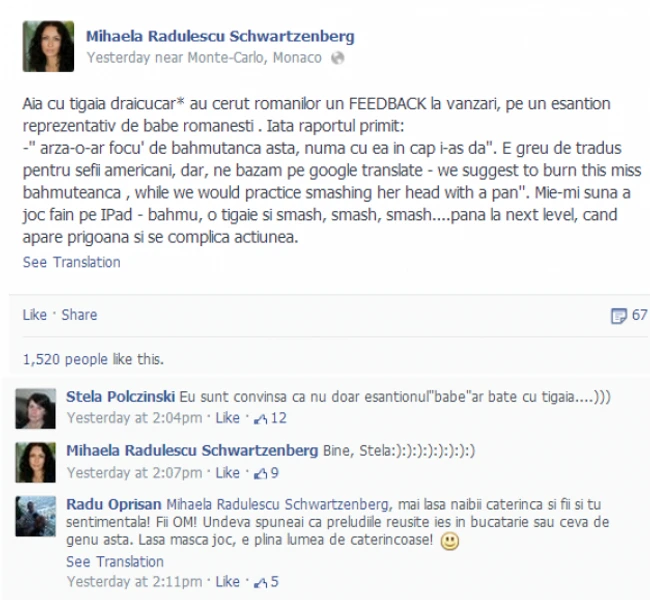Click thumbs-up icon with 5 likes
Screen dimensions: 650x600
pyautogui.click(x=260, y=582)
